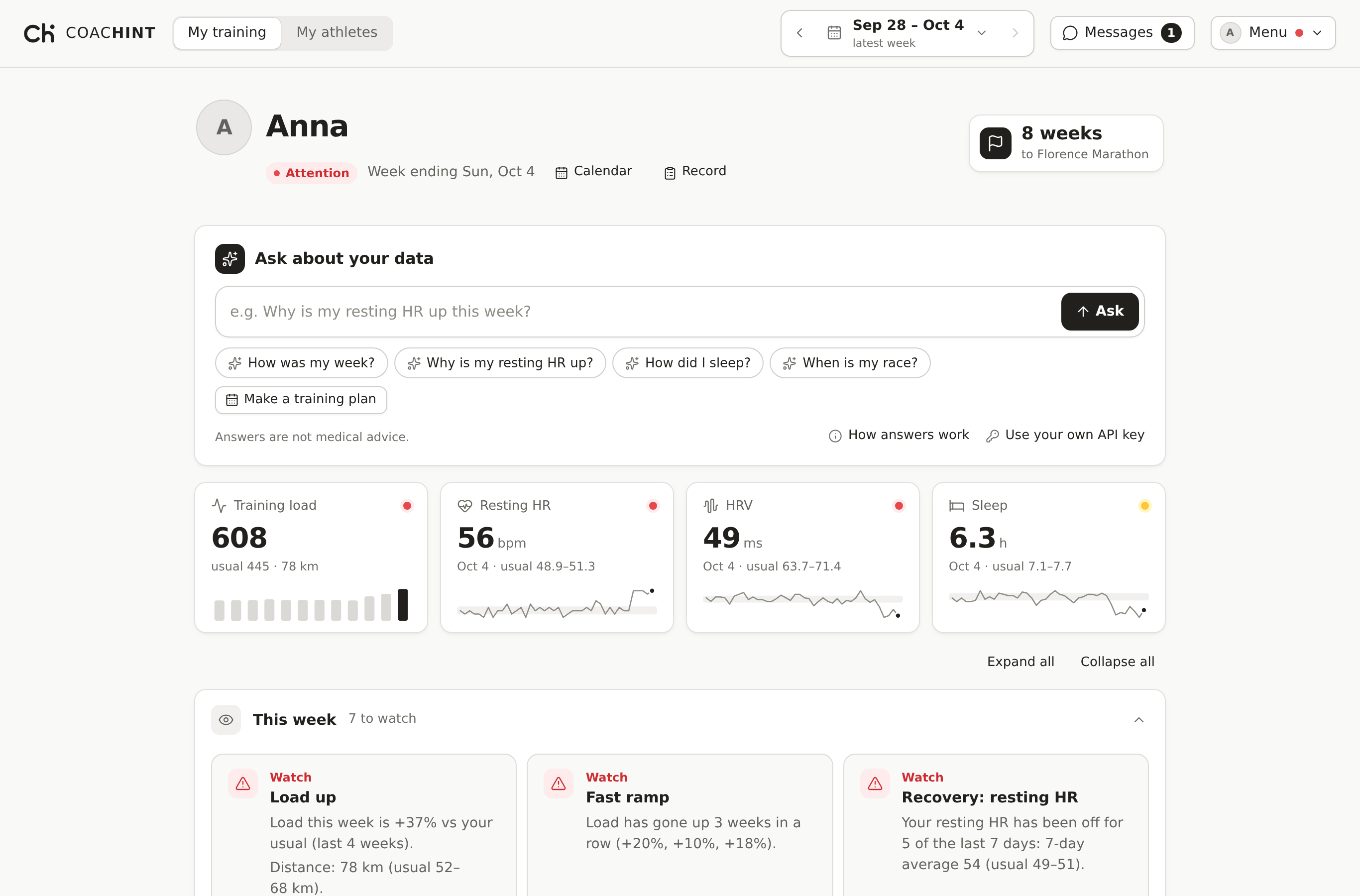Open the Calendar link
This screenshot has height=896, width=1360.
point(593,171)
